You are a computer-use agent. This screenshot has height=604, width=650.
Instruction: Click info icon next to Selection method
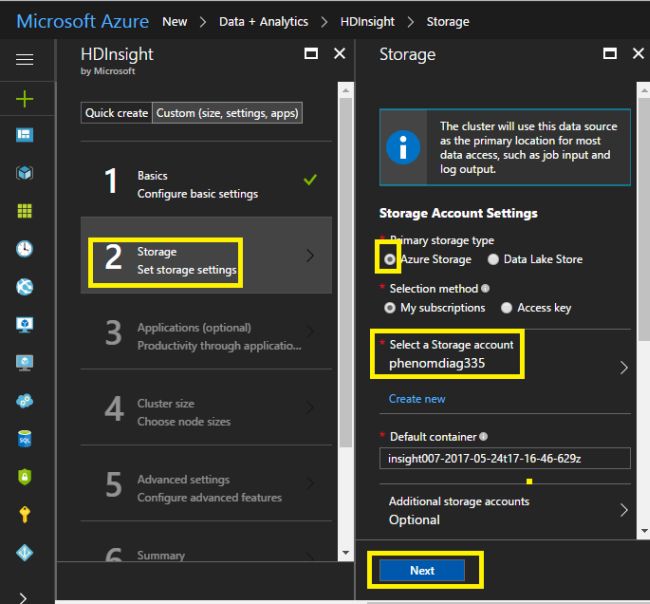[x=485, y=288]
